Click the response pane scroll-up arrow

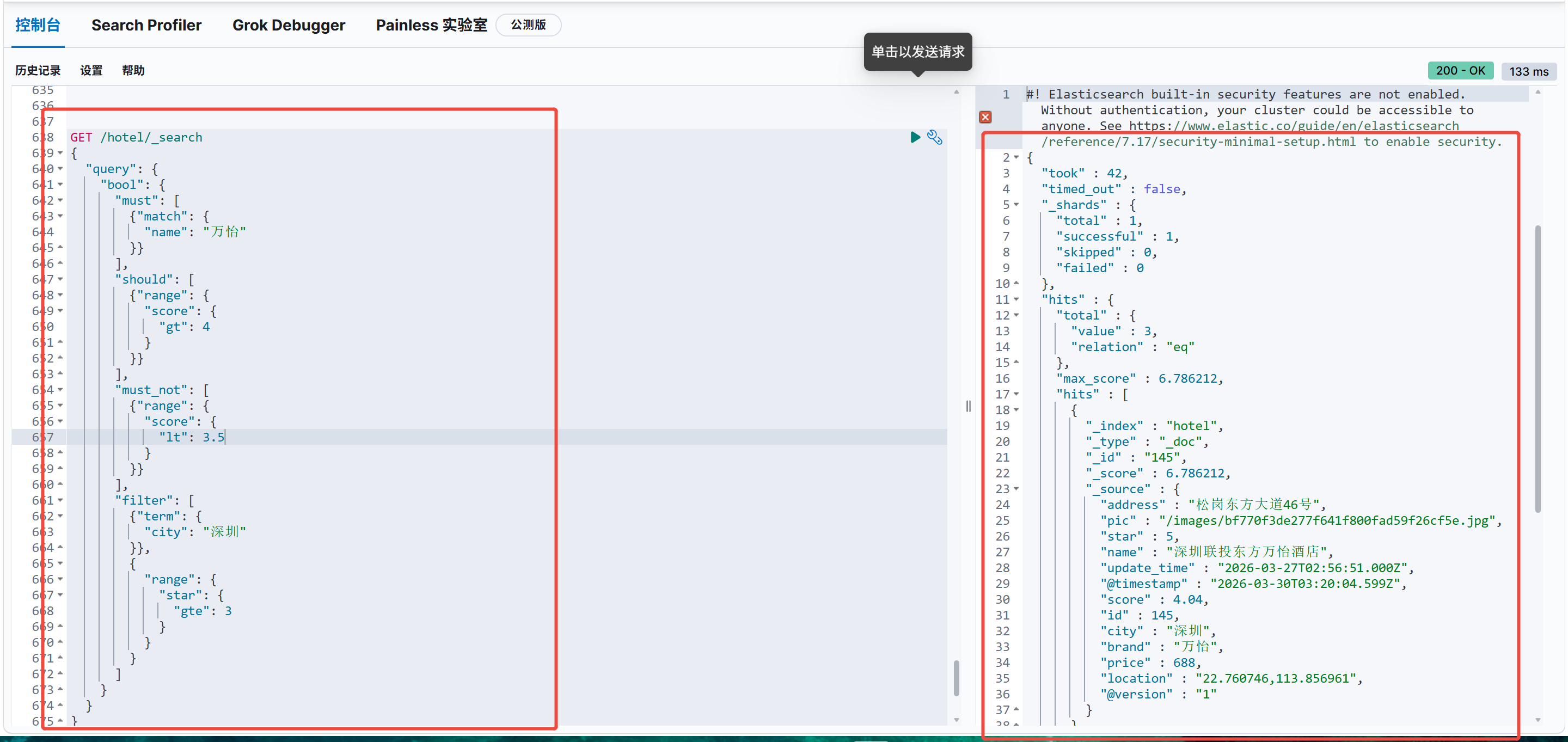coord(1538,92)
